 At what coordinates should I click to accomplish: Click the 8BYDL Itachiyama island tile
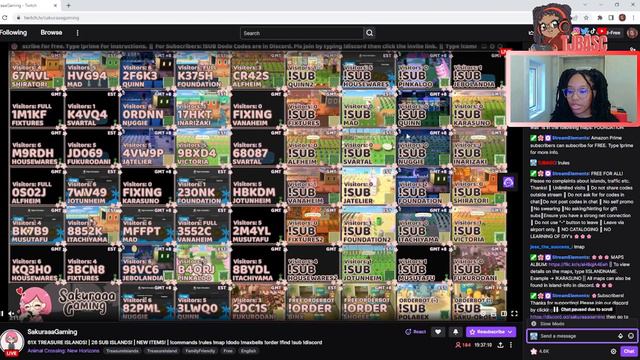[x=258, y=264]
